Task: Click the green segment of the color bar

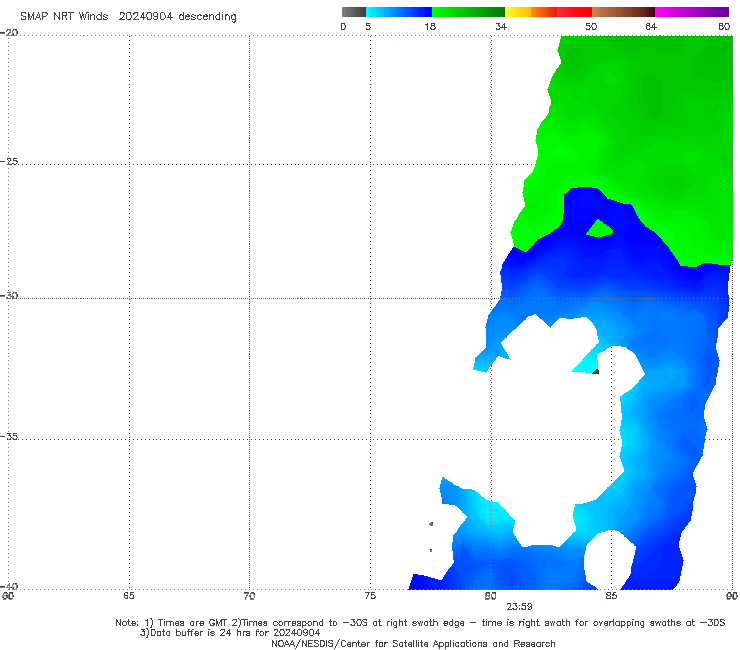Action: [468, 12]
